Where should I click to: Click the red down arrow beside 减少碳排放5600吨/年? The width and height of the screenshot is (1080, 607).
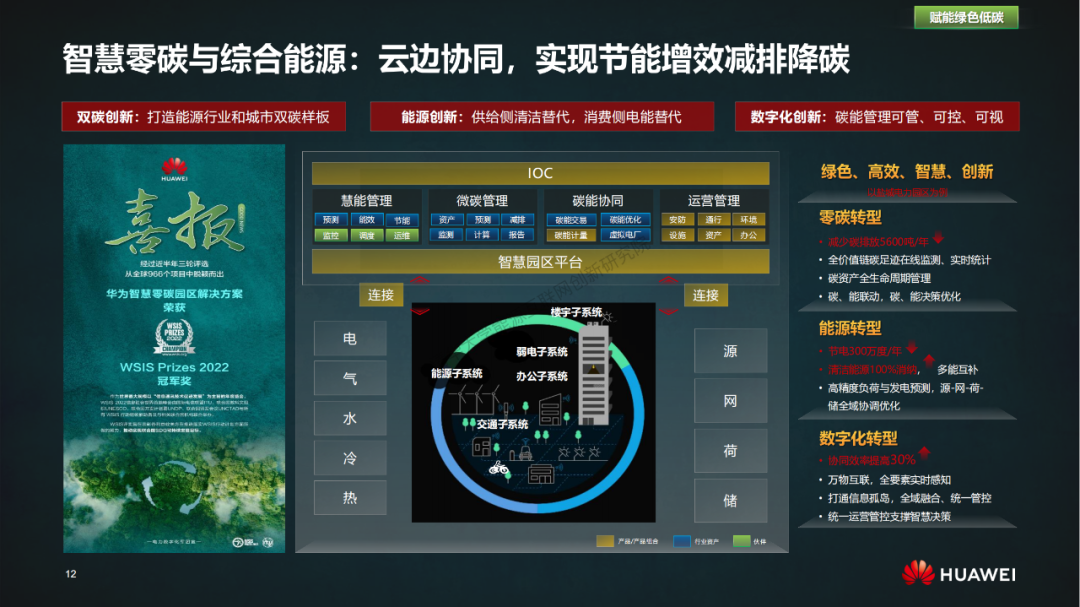click(x=938, y=238)
